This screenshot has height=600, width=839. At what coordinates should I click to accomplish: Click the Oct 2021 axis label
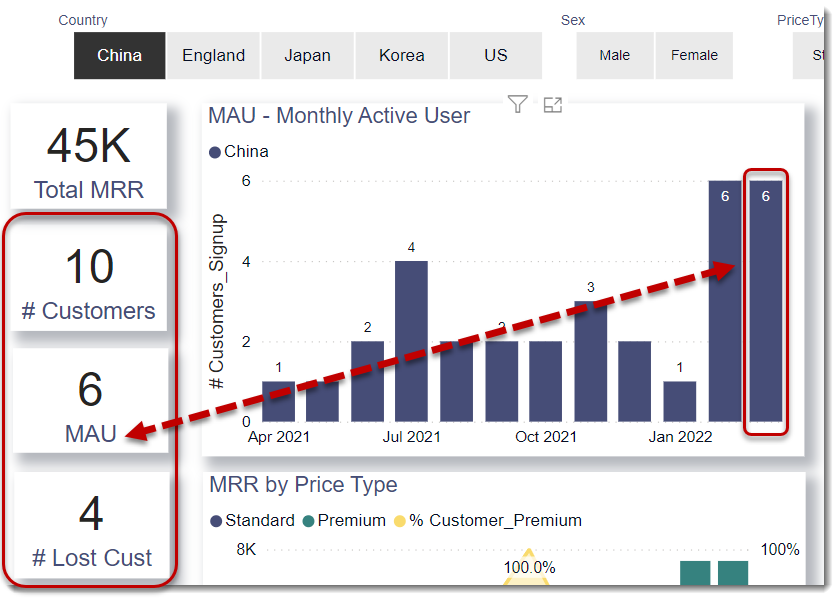click(546, 437)
